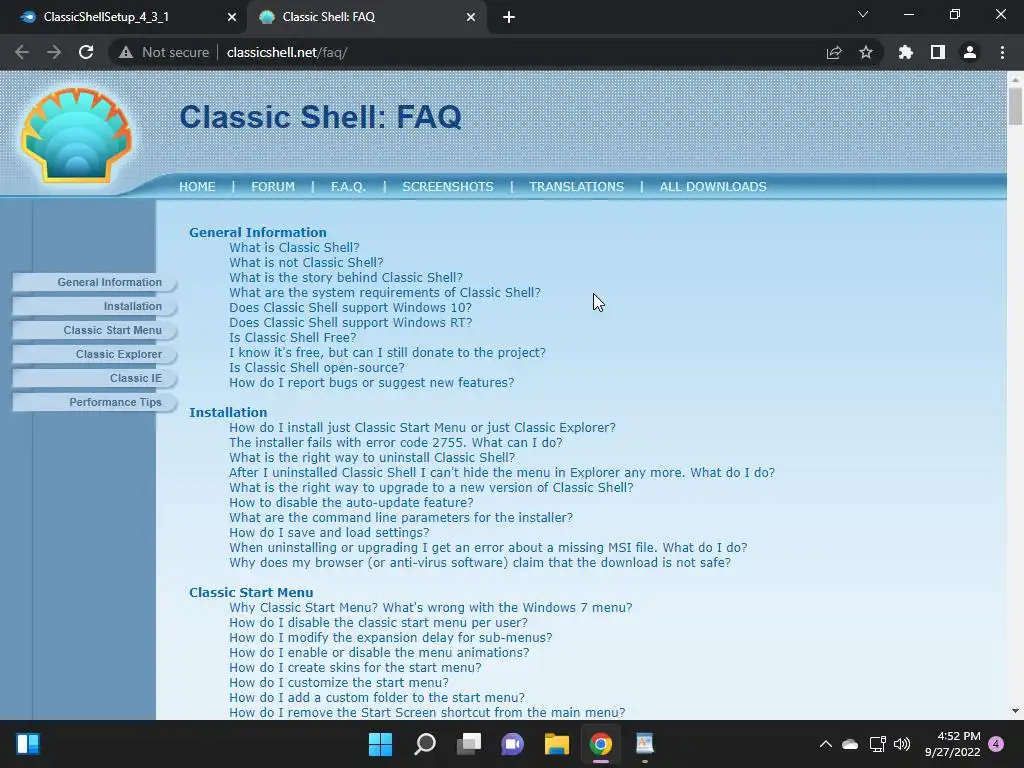The image size is (1024, 768).
Task: Reload the Classic Shell FAQ page
Action: [86, 52]
